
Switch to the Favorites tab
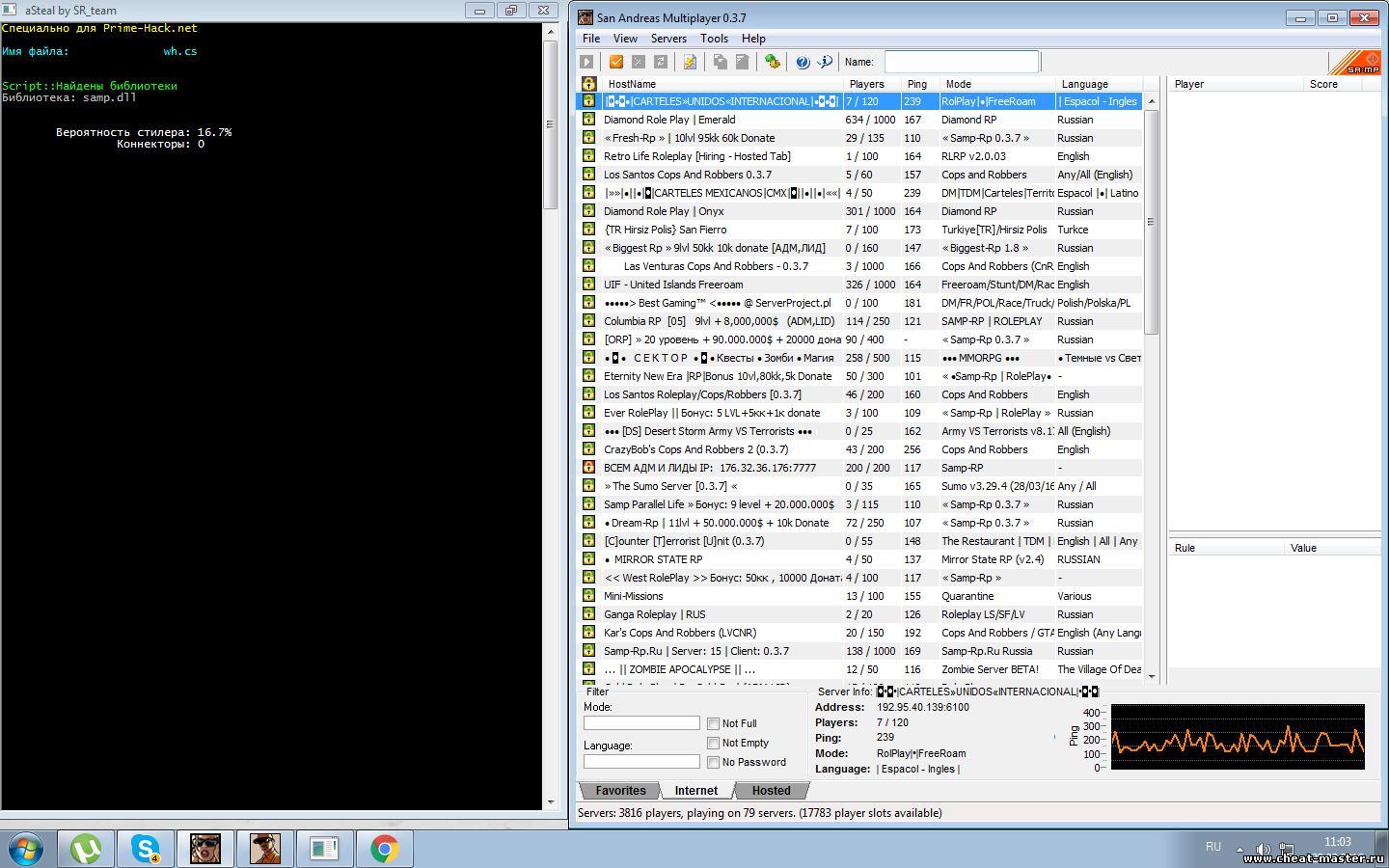pyautogui.click(x=620, y=791)
